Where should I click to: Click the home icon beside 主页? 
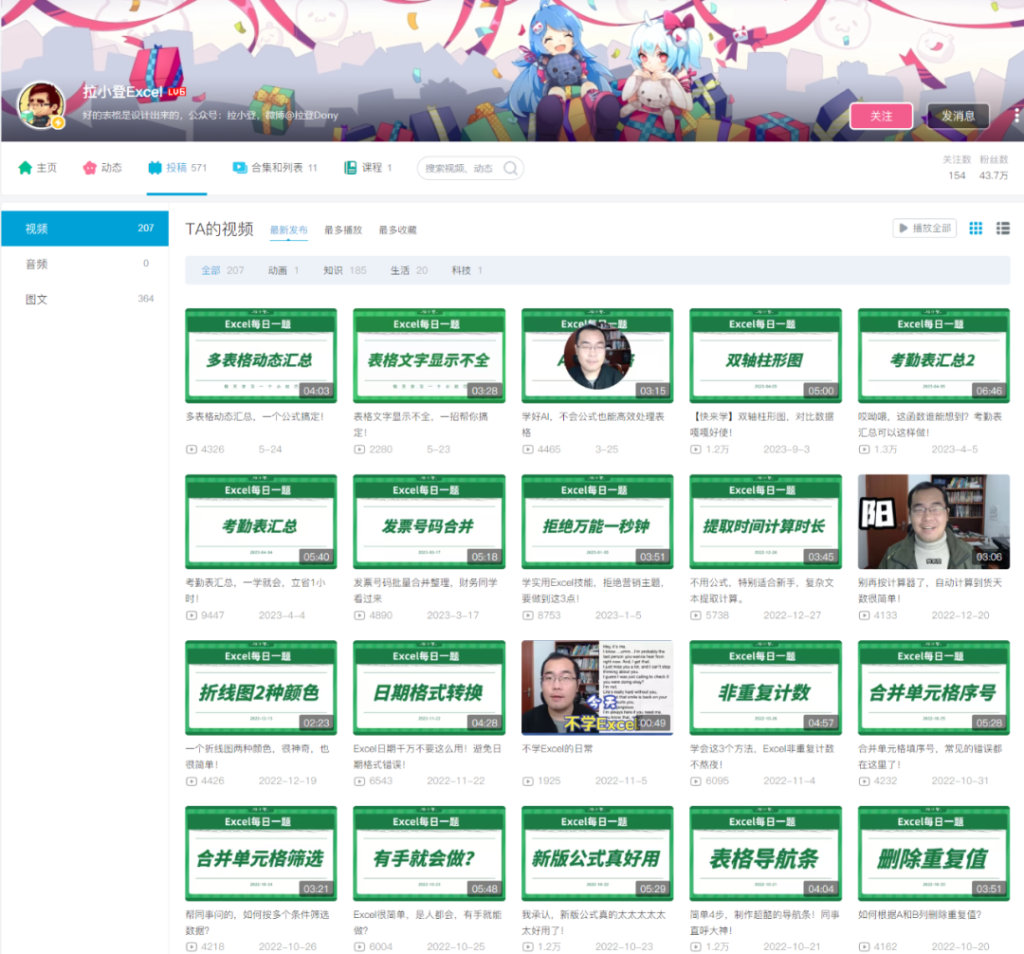pyautogui.click(x=25, y=168)
